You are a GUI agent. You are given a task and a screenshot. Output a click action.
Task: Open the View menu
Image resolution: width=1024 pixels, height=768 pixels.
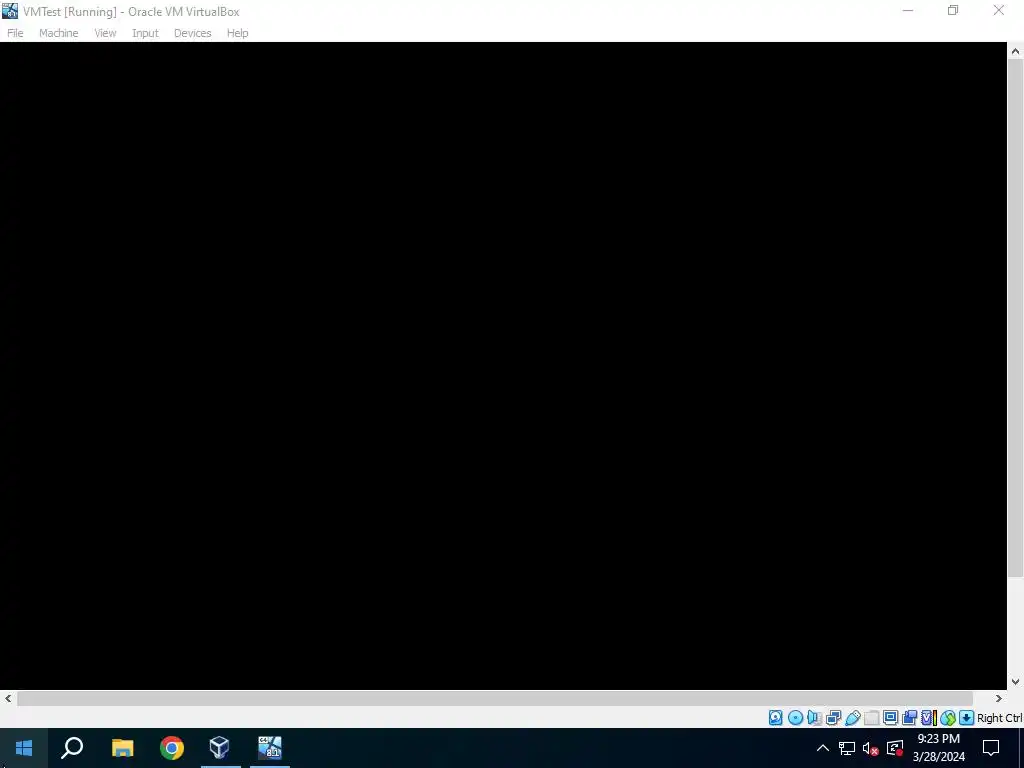pyautogui.click(x=105, y=33)
